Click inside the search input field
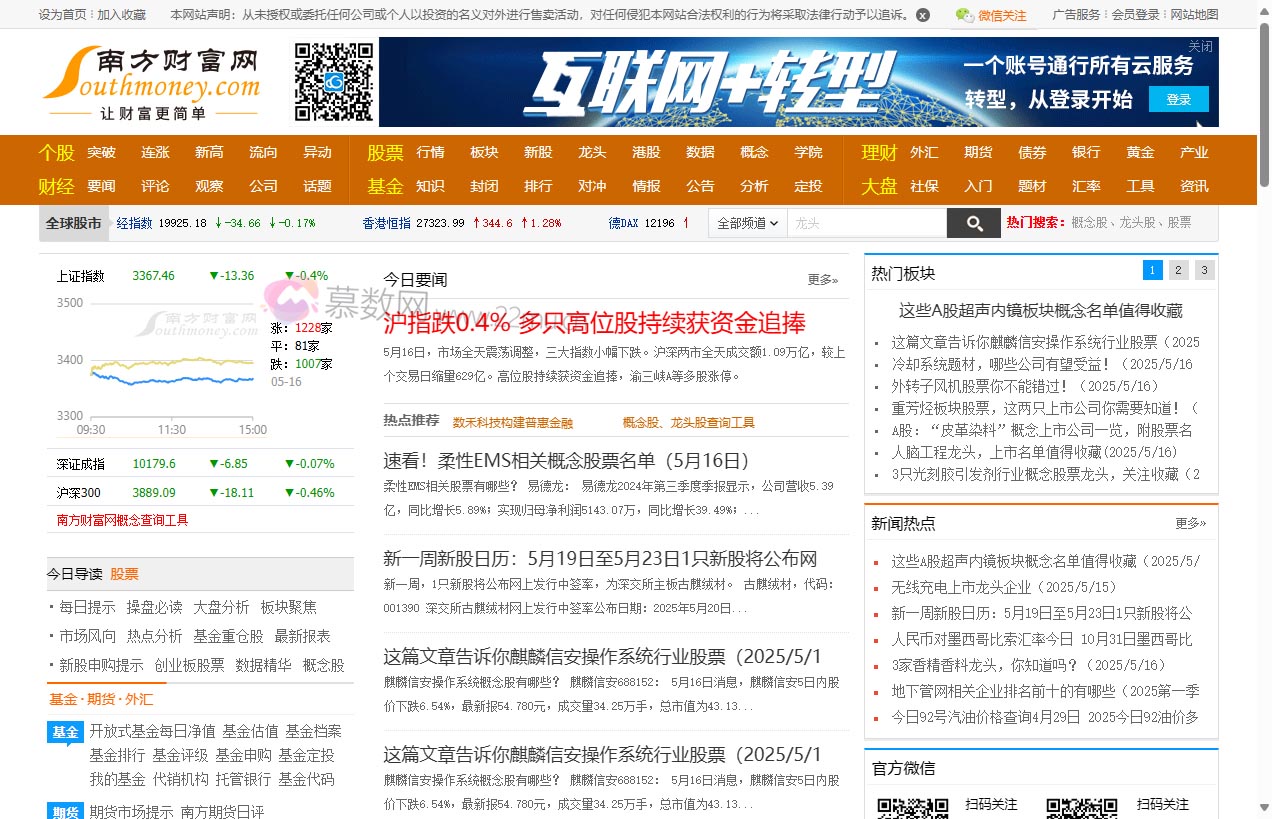1272x819 pixels. (868, 222)
